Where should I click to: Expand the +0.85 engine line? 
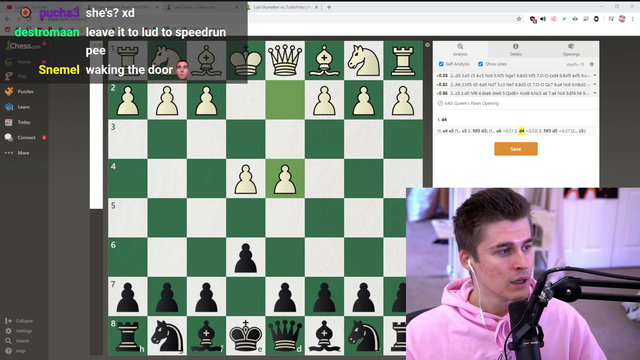click(x=595, y=84)
